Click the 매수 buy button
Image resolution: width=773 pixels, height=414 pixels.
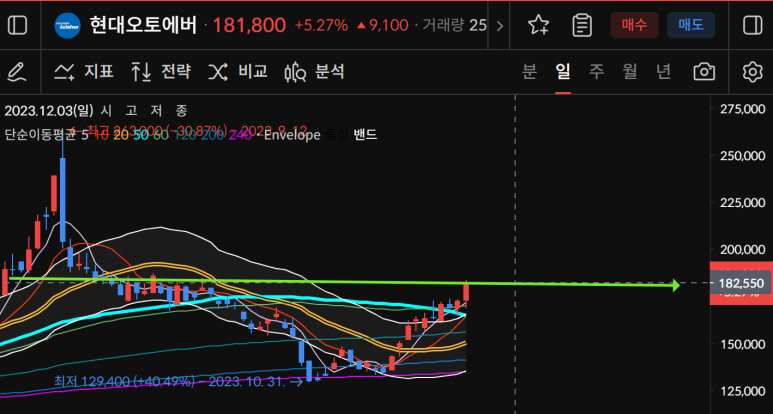(x=634, y=25)
